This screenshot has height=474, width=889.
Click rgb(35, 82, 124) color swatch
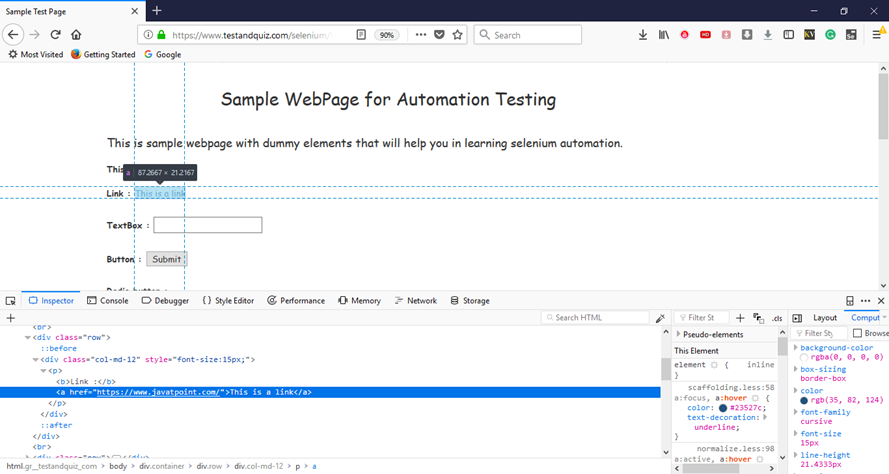[x=804, y=400]
